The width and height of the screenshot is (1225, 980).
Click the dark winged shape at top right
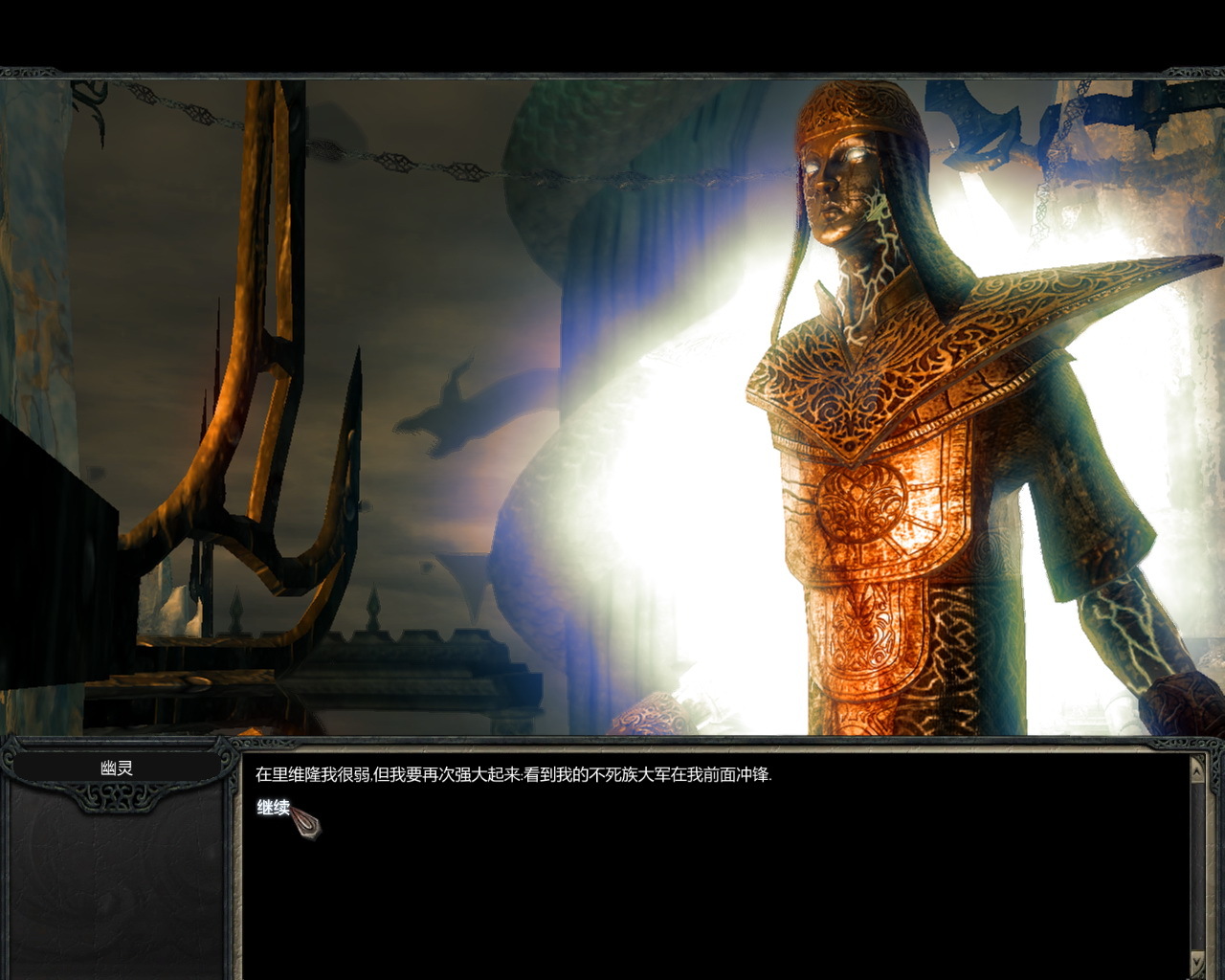(986, 124)
